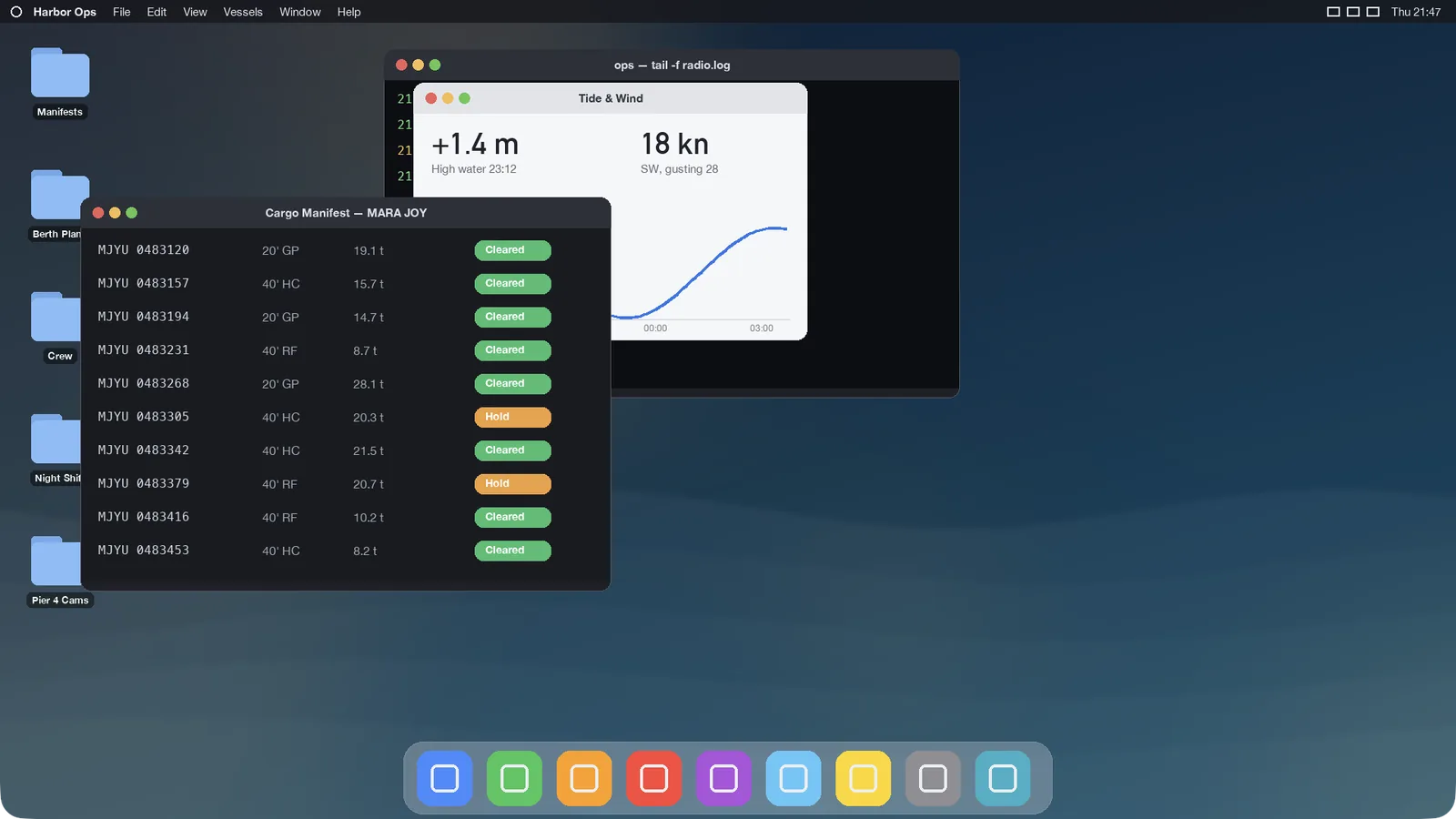Image resolution: width=1456 pixels, height=819 pixels.
Task: Click Hold badge for MJYU 0483379
Action: click(512, 483)
